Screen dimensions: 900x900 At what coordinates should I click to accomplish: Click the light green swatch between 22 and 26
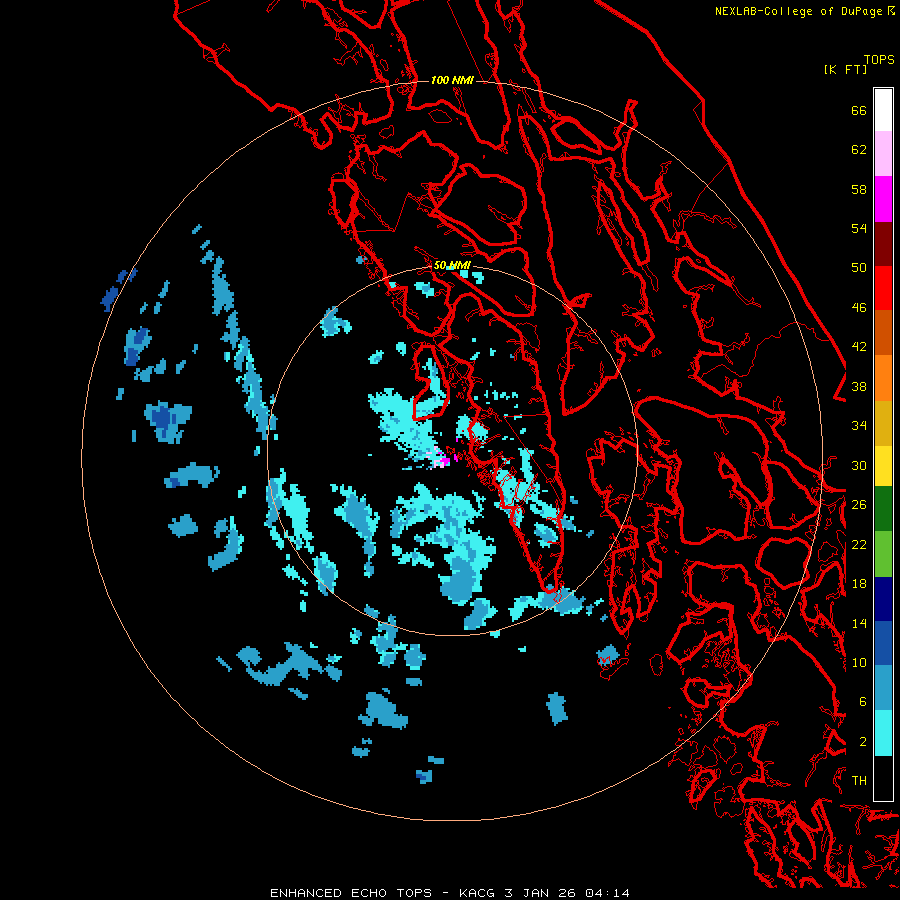coord(883,554)
